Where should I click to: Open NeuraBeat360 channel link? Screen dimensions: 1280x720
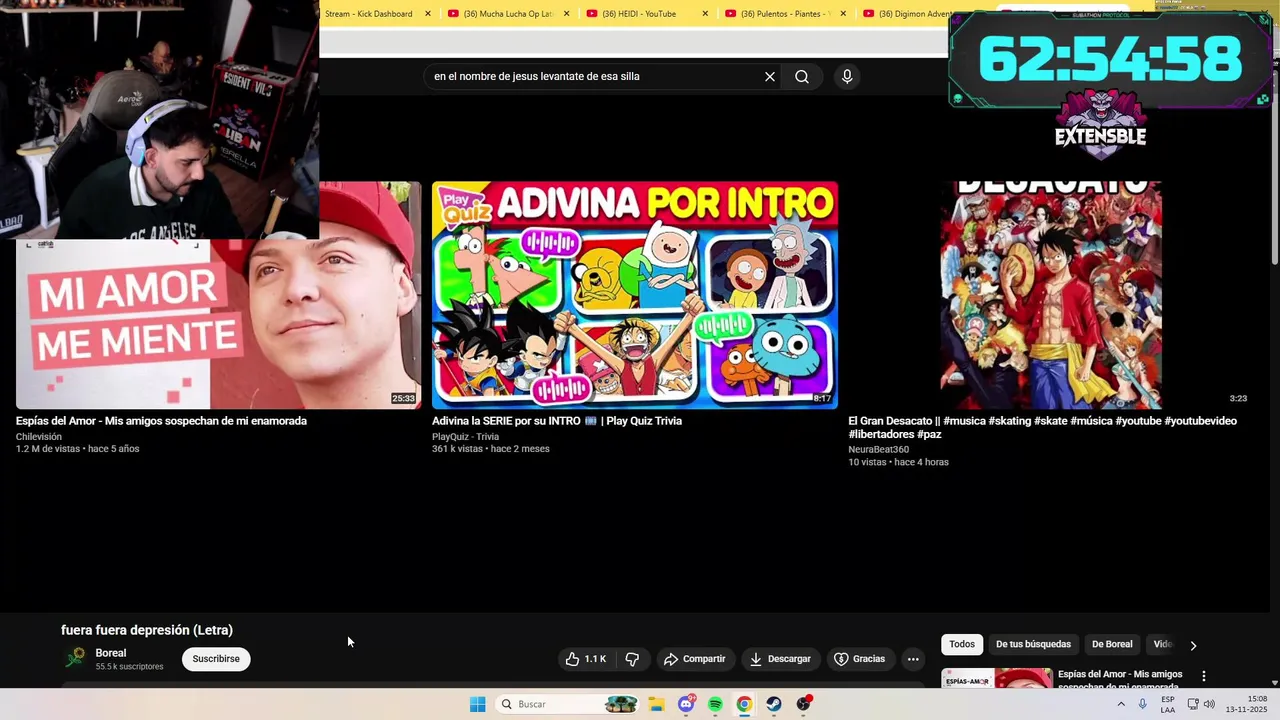pyautogui.click(x=879, y=450)
